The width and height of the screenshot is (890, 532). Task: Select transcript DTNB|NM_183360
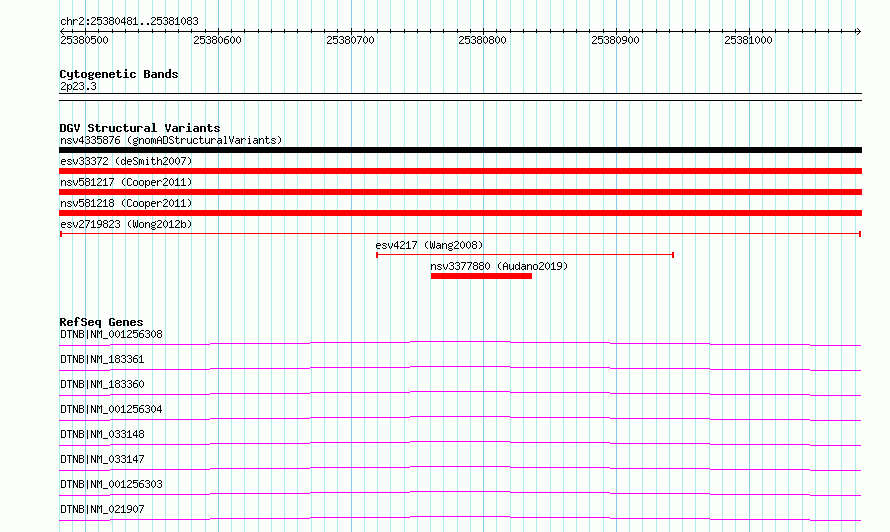(x=102, y=384)
